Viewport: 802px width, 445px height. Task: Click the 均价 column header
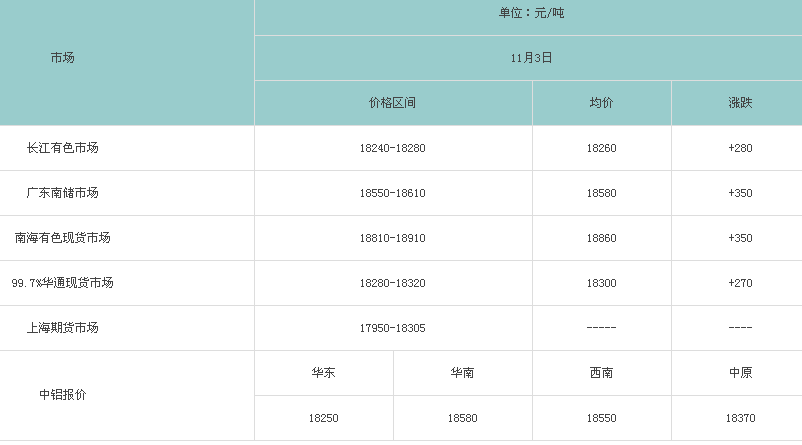[601, 103]
